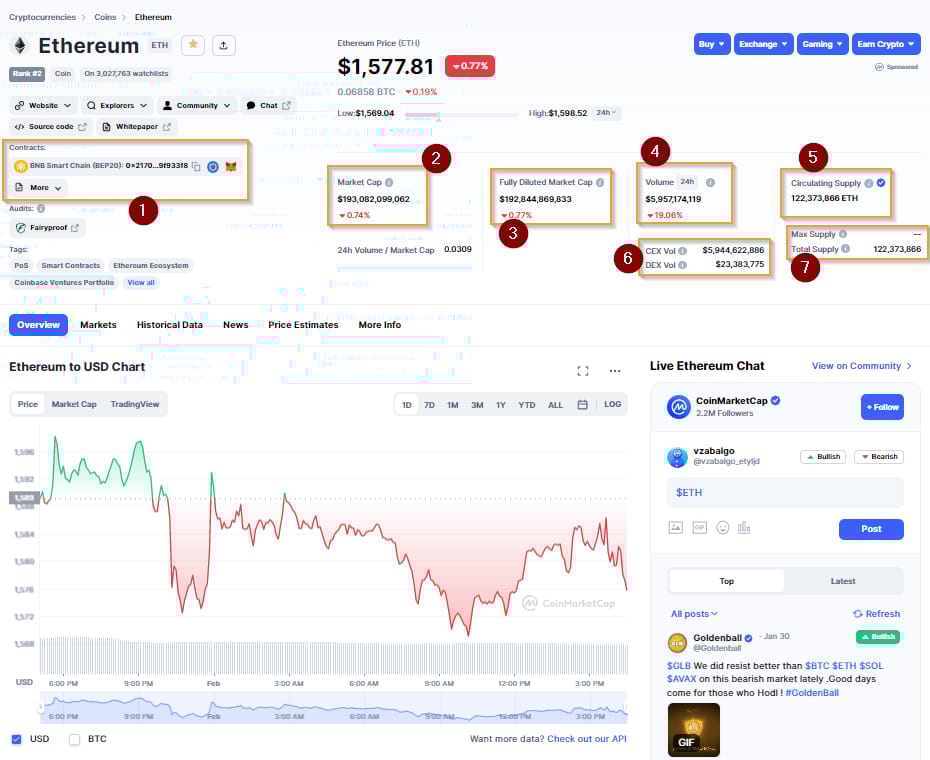Show Audits info icon

click(41, 208)
